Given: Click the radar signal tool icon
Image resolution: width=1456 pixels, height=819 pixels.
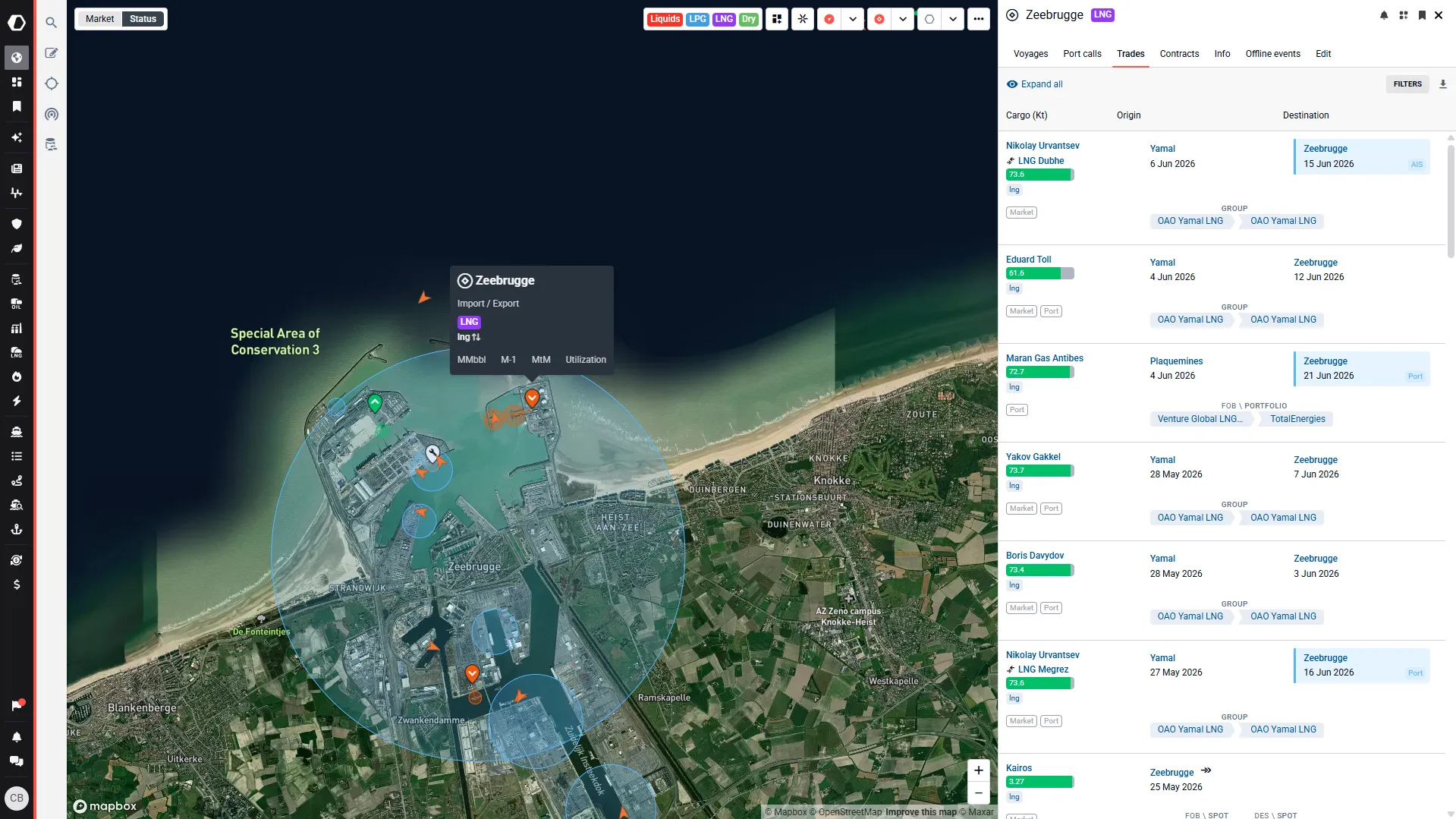Looking at the screenshot, I should [52, 115].
